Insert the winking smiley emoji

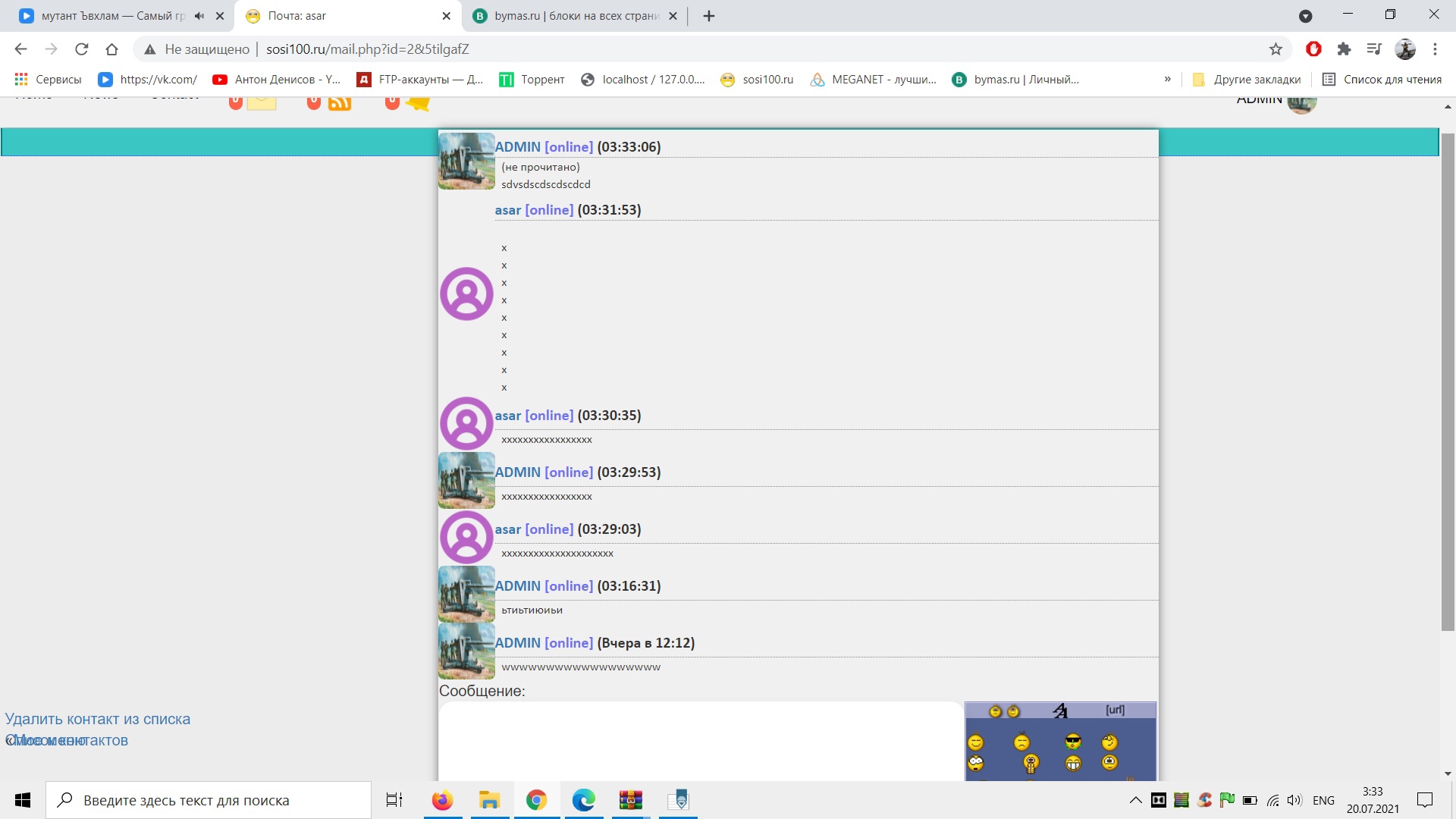pos(1109,742)
